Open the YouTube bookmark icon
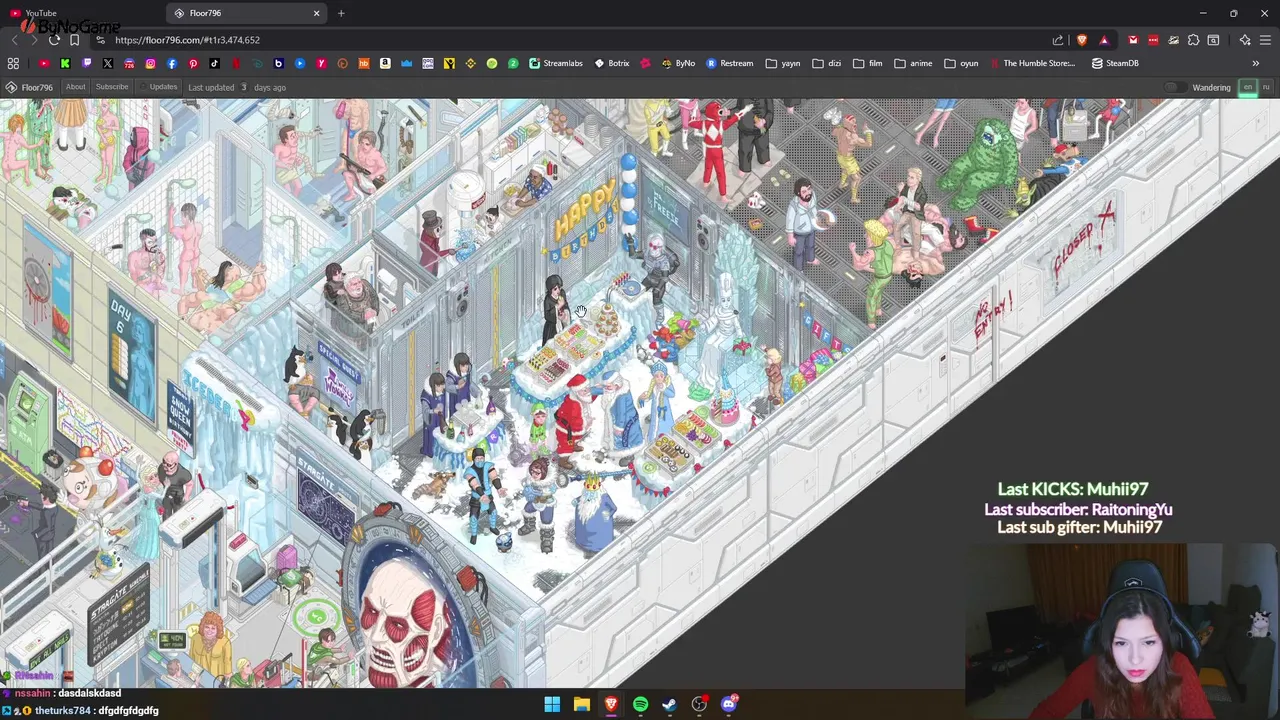 (44, 63)
